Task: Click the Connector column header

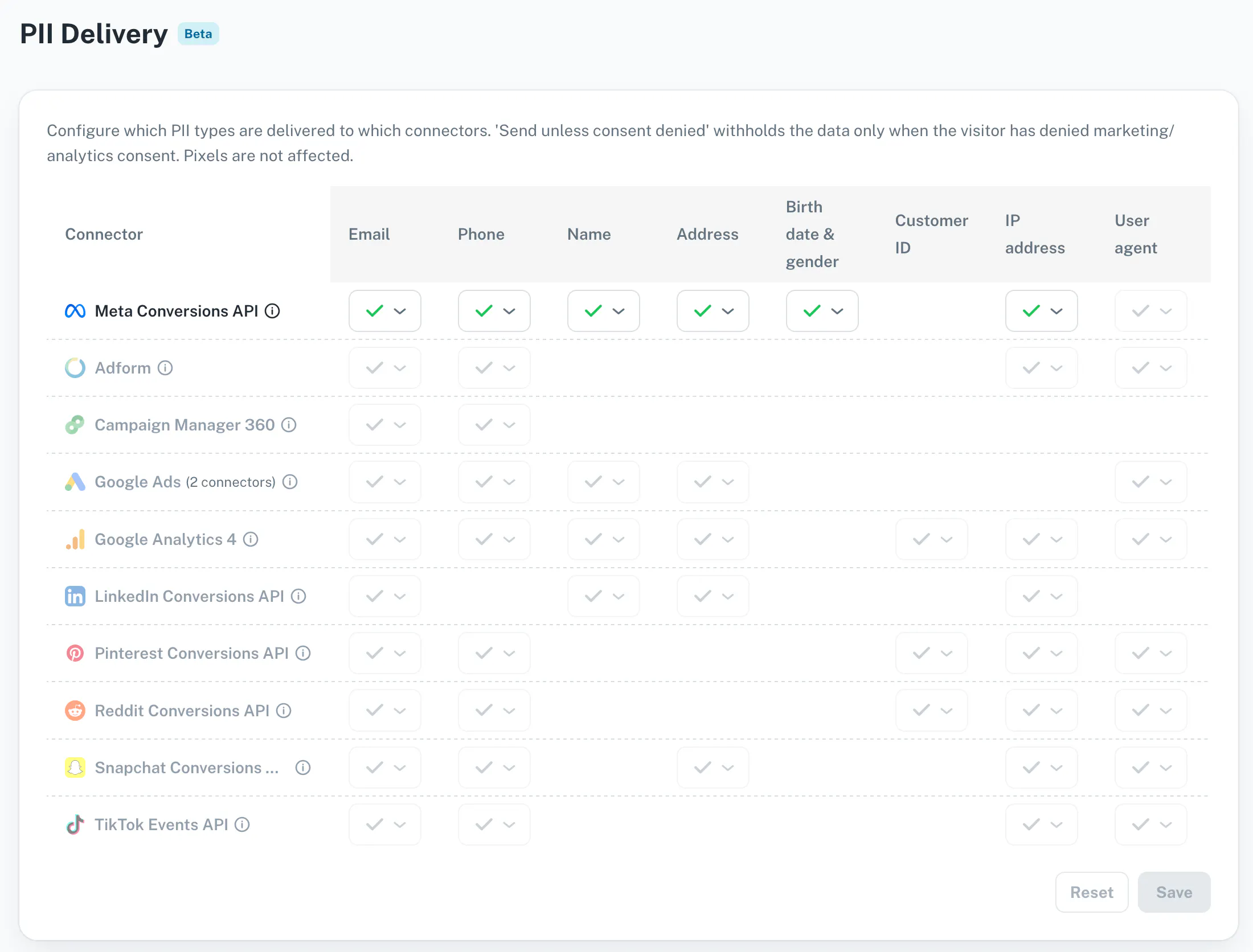Action: click(104, 234)
